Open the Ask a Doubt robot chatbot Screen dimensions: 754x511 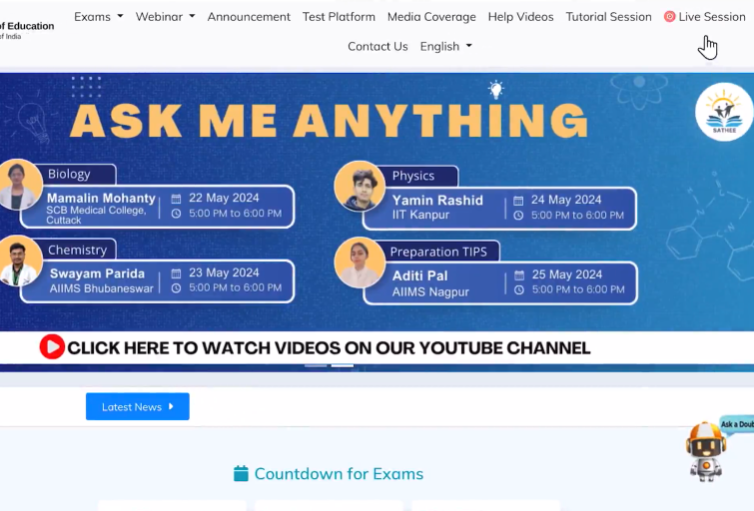(707, 451)
